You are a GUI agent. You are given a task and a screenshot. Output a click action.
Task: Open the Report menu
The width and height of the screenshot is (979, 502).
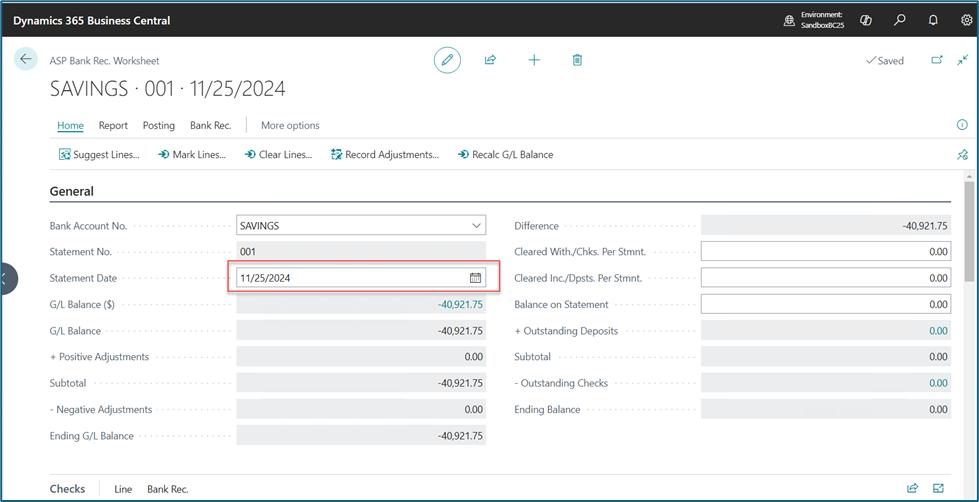113,125
